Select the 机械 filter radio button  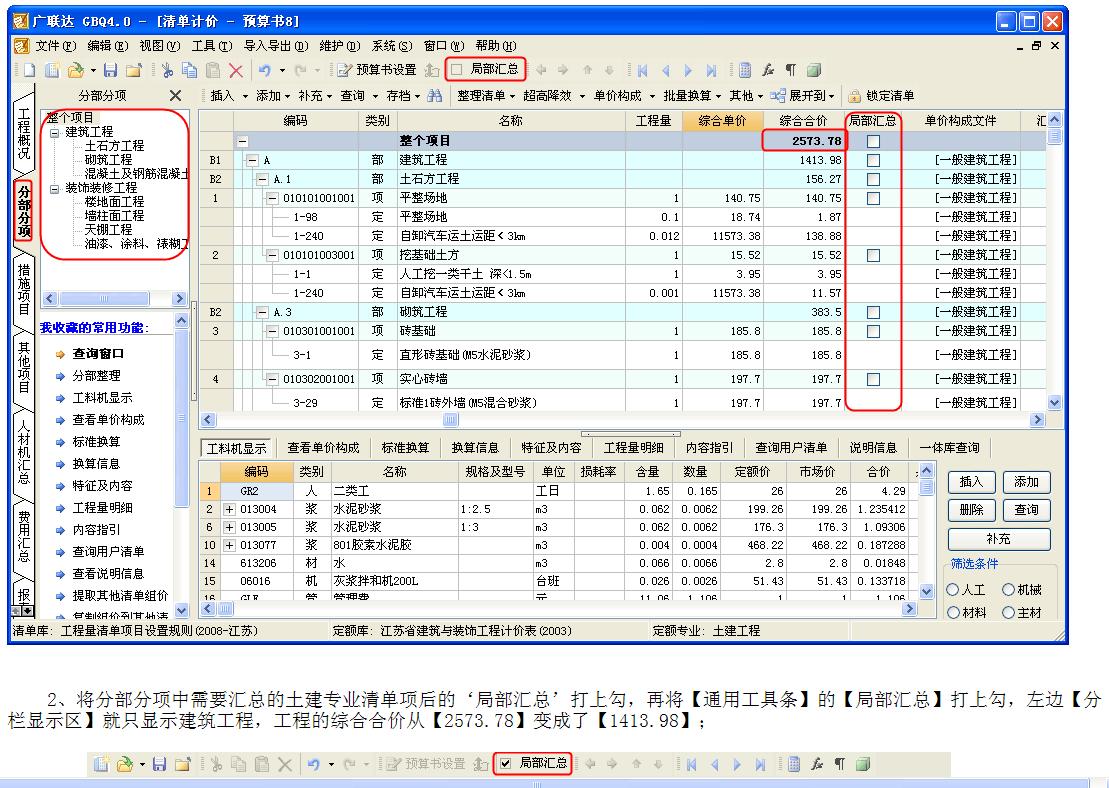(x=1009, y=590)
